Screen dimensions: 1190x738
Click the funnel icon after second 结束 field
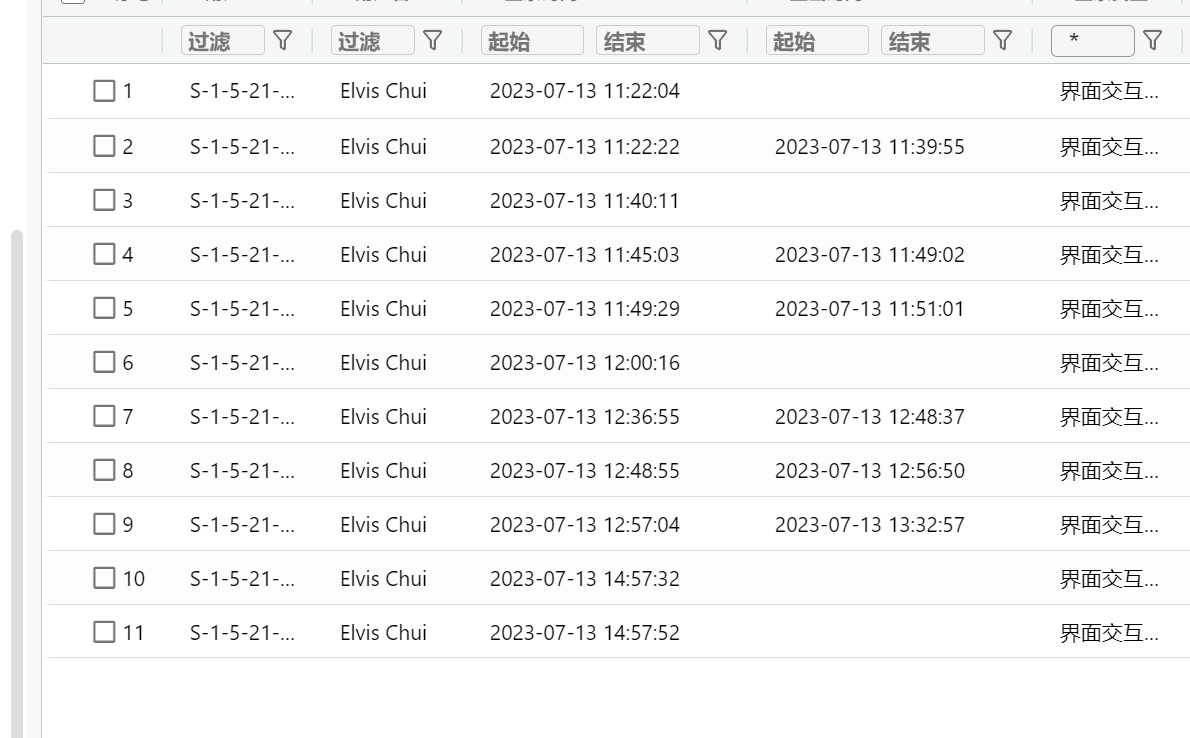point(1002,41)
